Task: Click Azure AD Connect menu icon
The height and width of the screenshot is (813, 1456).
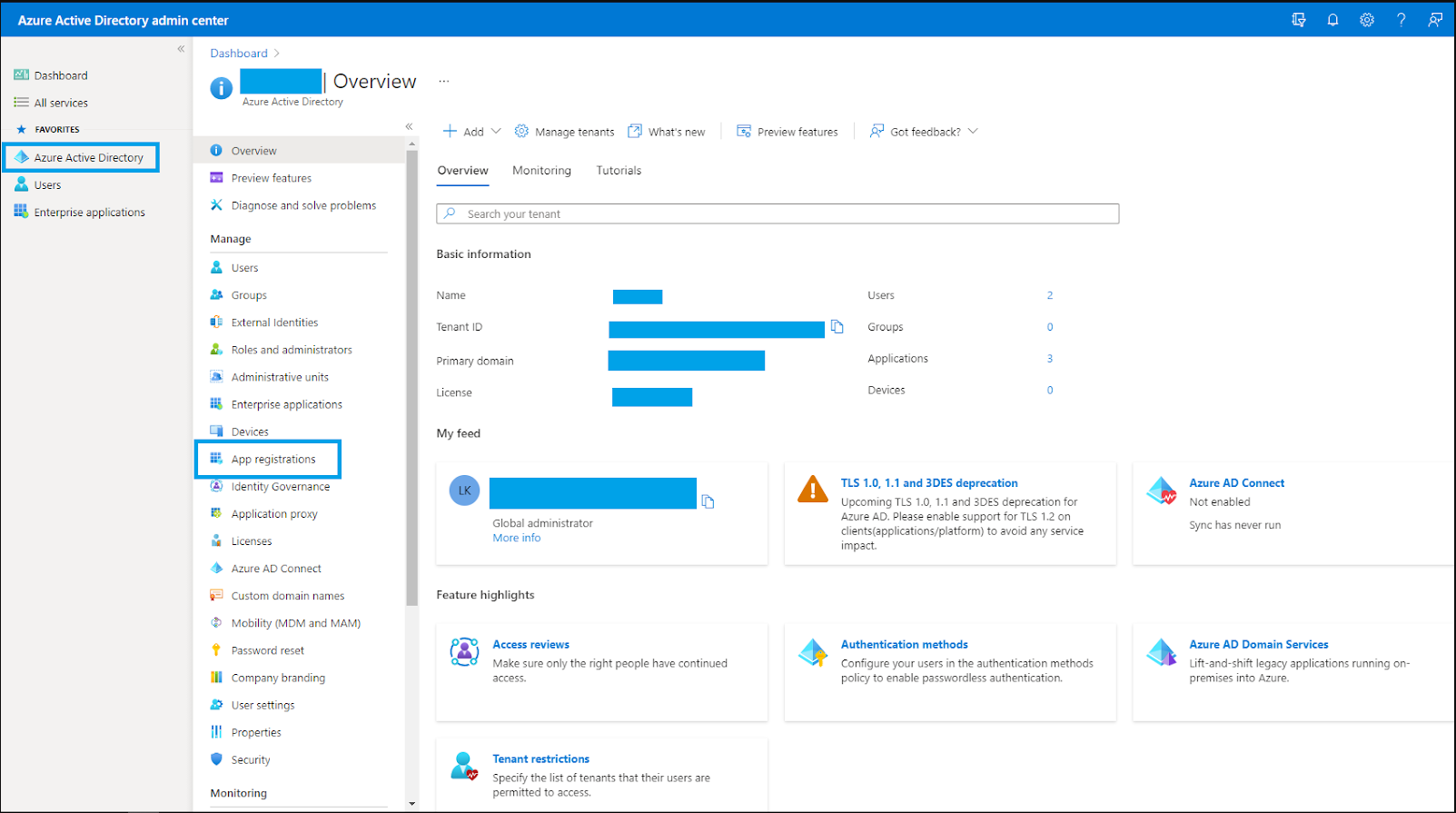Action: tap(216, 569)
